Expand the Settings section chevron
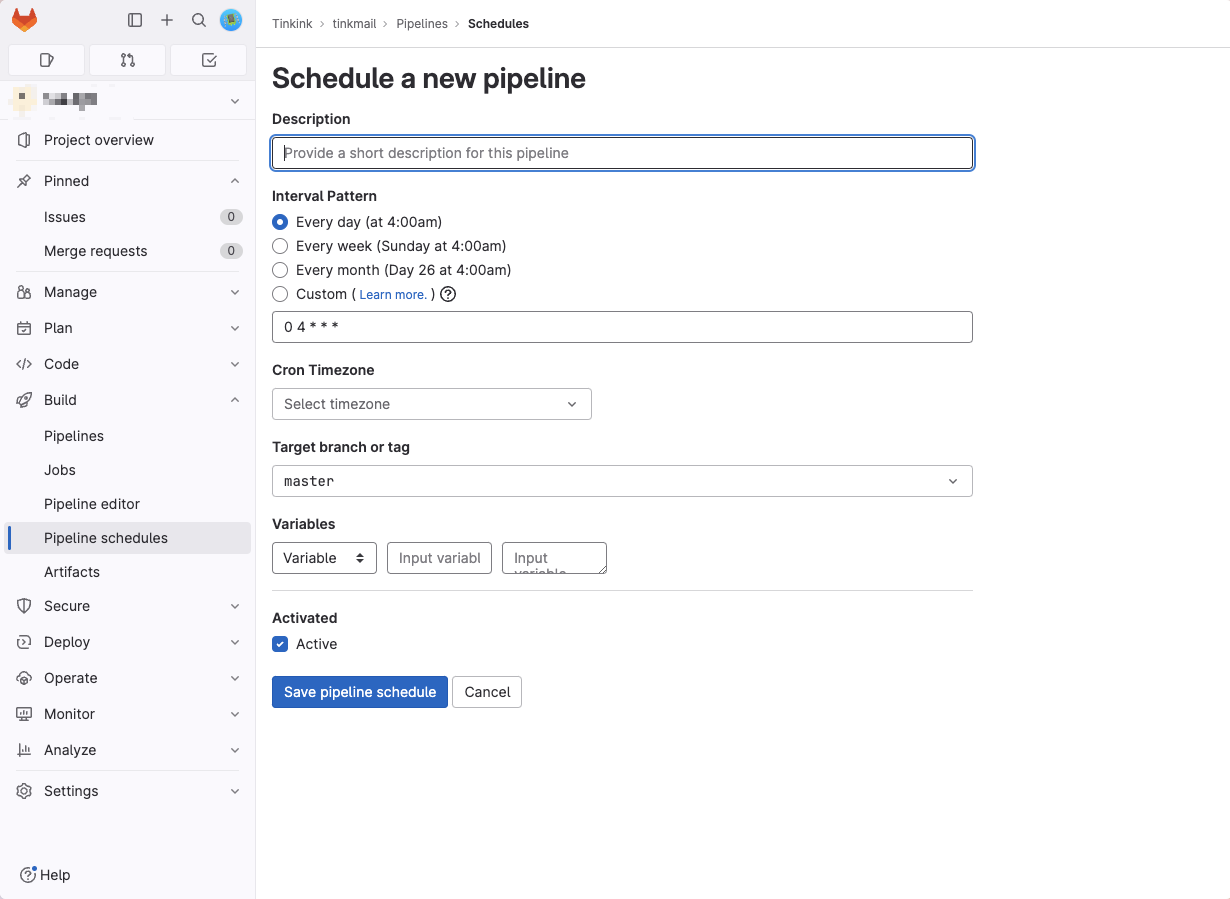 click(235, 791)
